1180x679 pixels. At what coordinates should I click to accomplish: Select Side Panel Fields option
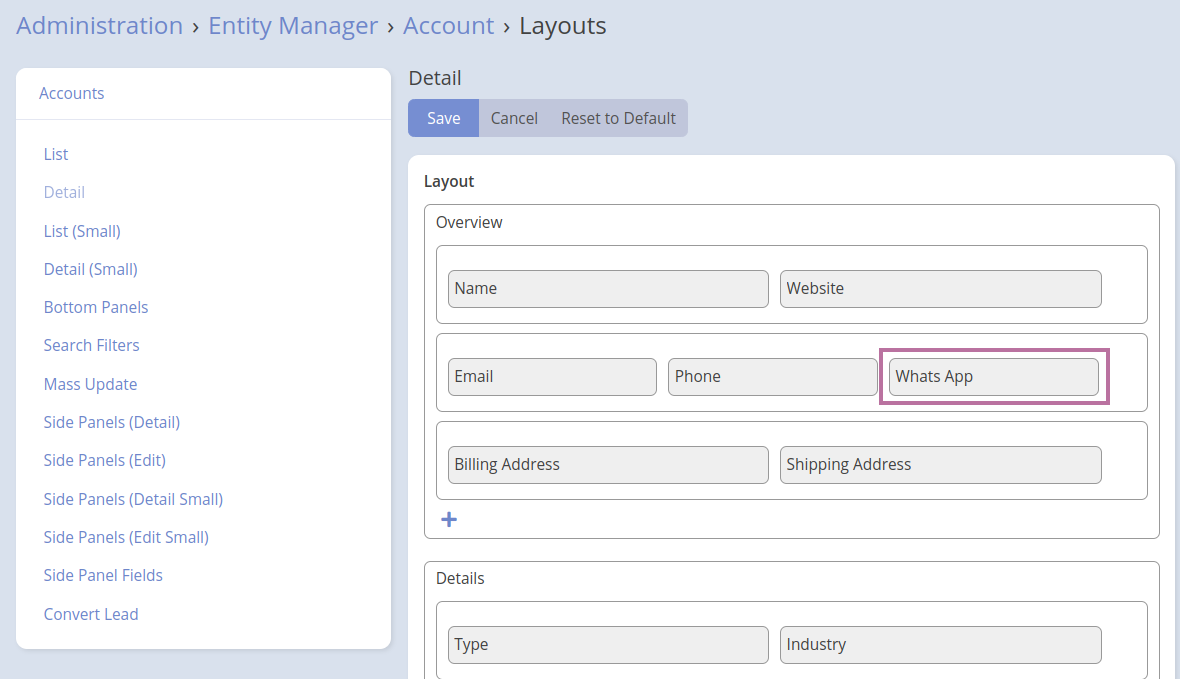[x=103, y=575]
